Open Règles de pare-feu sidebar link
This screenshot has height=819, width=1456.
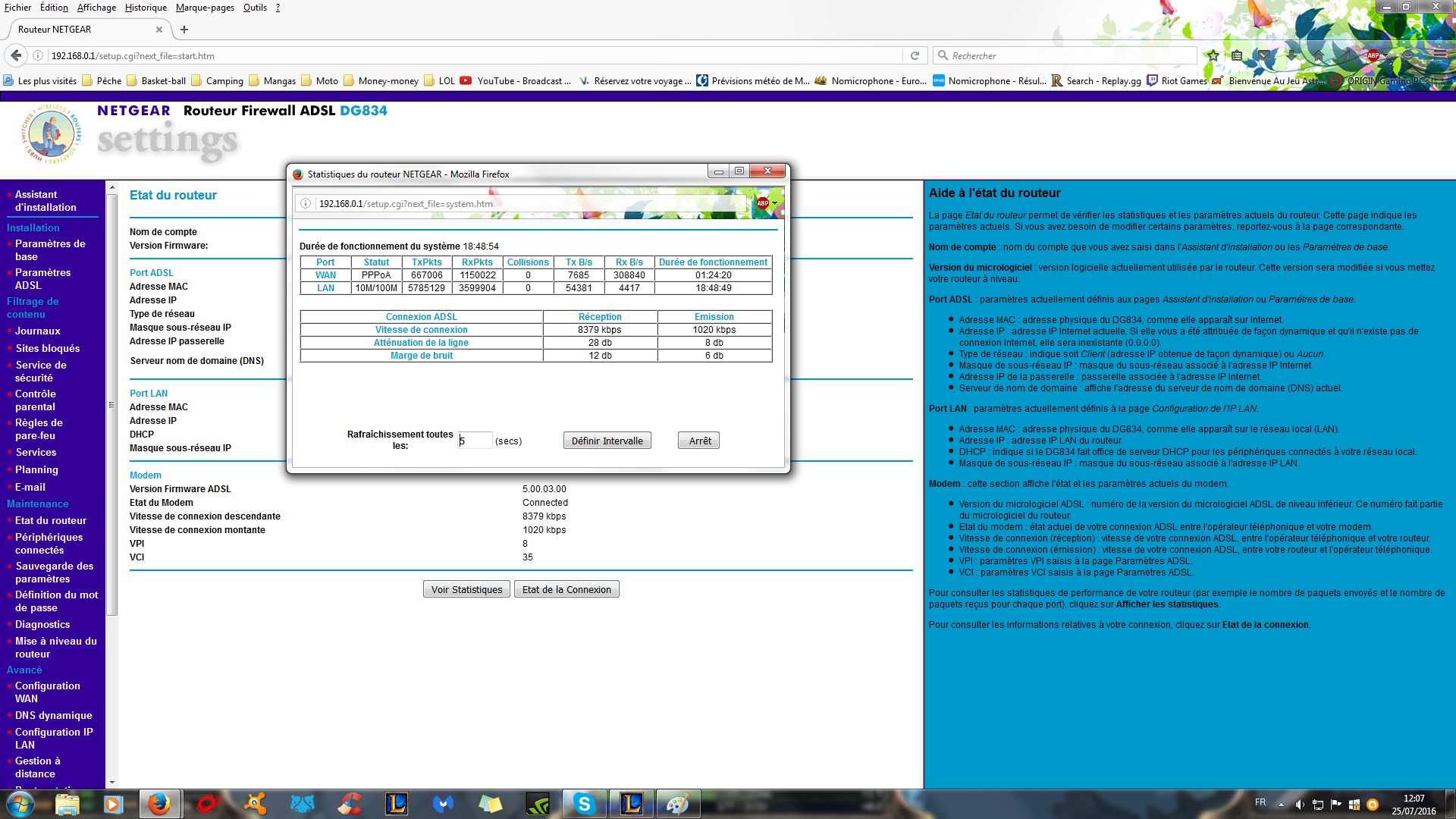[x=39, y=429]
